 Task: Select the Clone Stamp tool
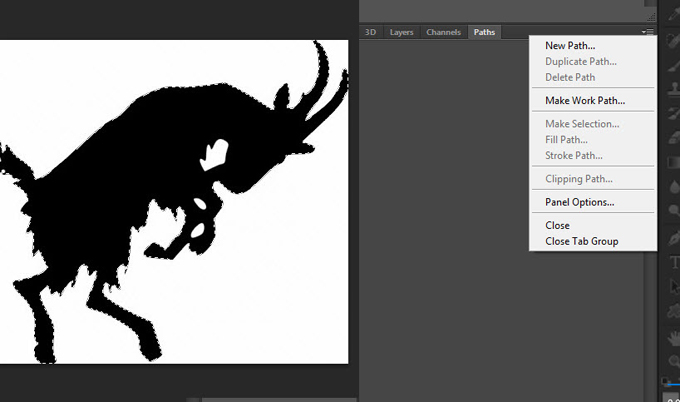click(674, 90)
